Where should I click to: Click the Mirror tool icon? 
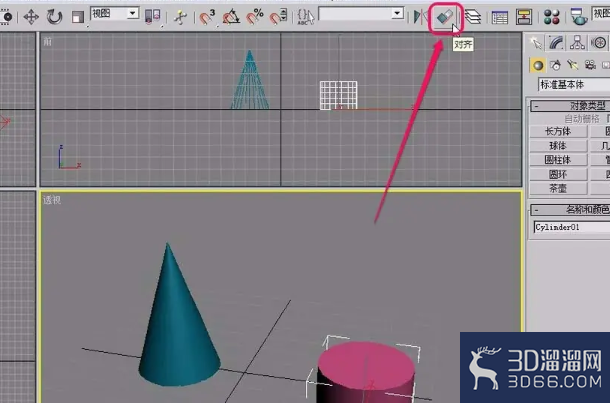click(420, 17)
